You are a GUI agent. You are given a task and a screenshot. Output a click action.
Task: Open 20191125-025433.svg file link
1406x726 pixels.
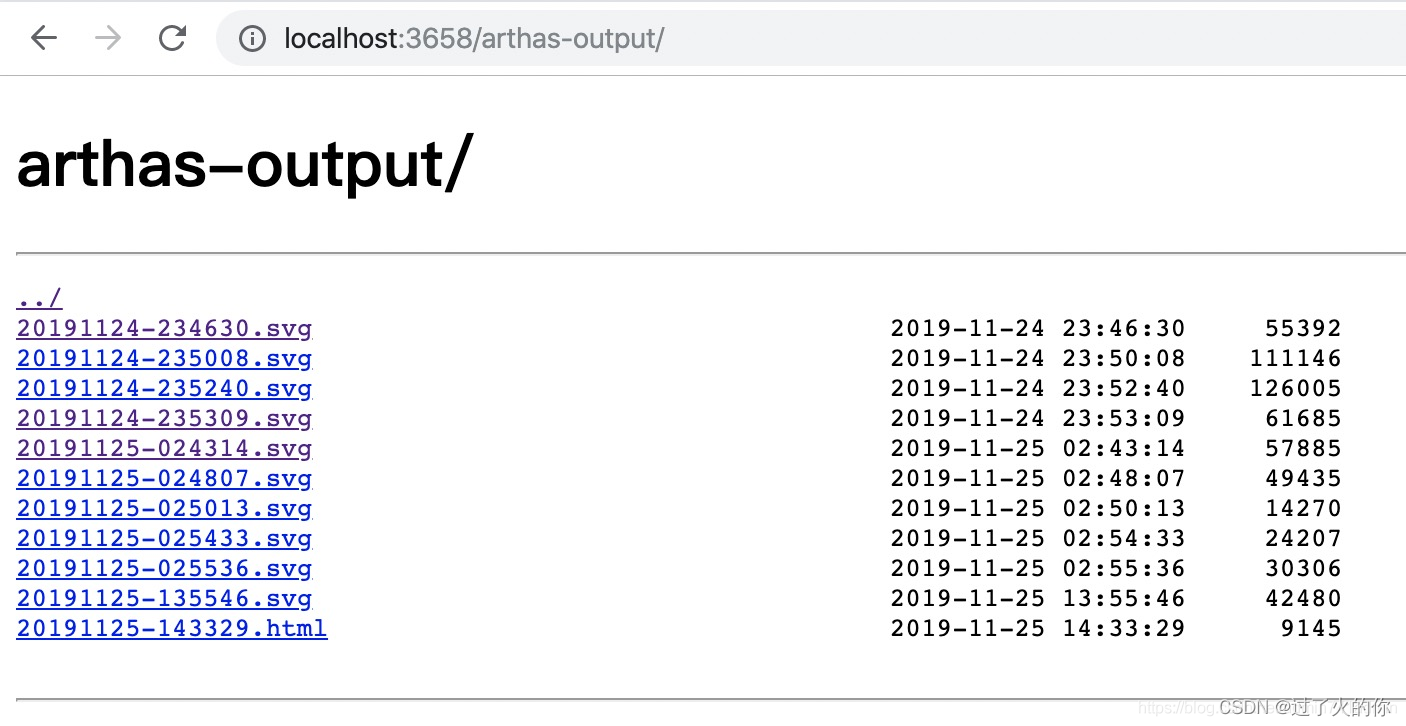164,538
